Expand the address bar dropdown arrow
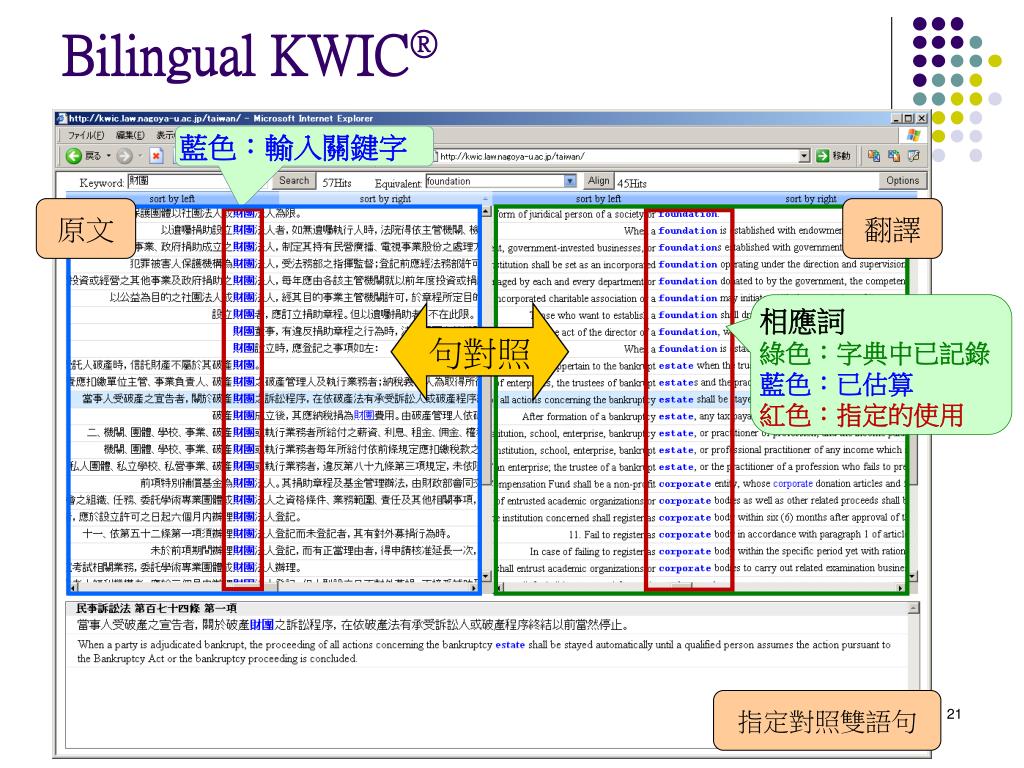Image resolution: width=1024 pixels, height=768 pixels. (805, 156)
